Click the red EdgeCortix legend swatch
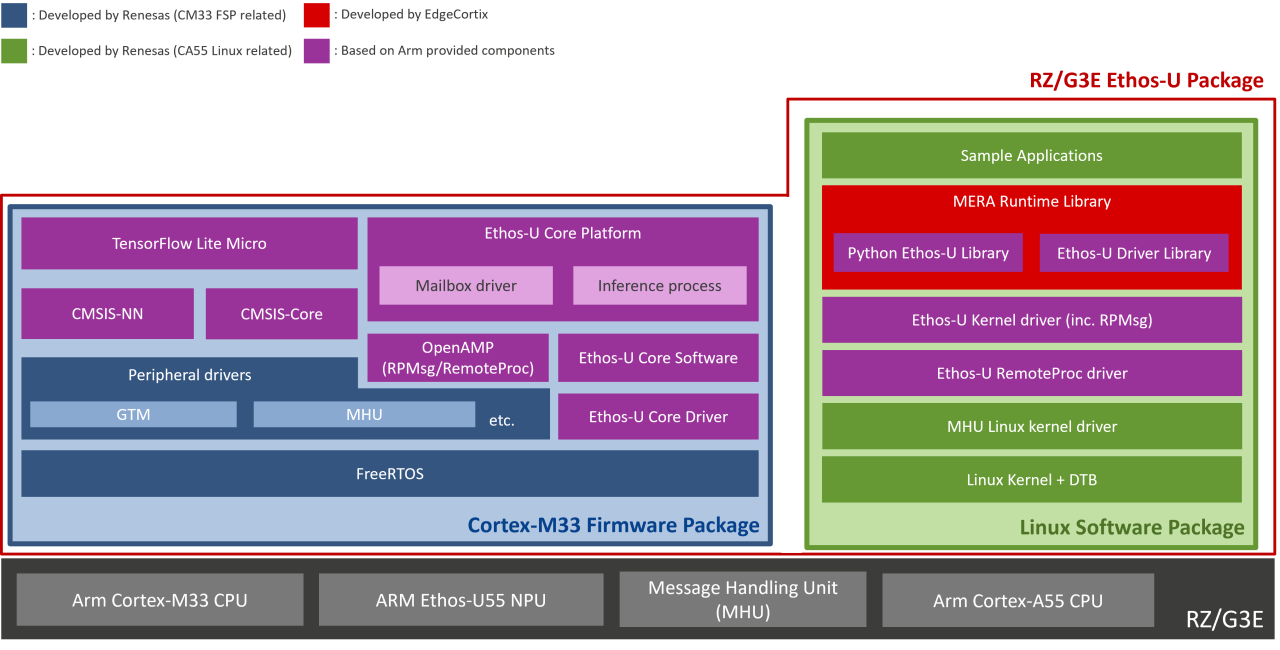The height and width of the screenshot is (650, 1280). click(x=316, y=15)
